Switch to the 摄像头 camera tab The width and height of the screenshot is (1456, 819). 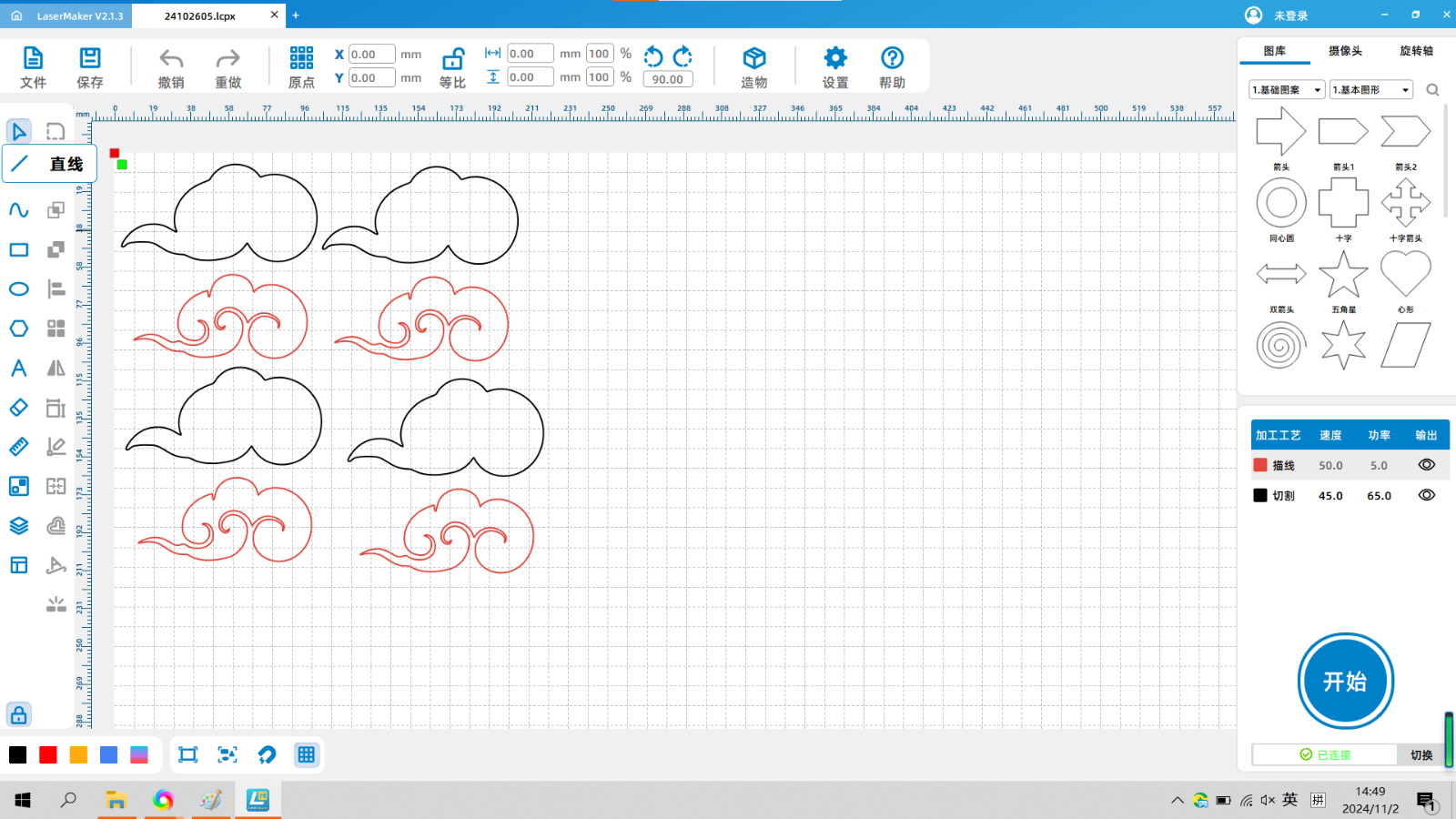tap(1345, 51)
